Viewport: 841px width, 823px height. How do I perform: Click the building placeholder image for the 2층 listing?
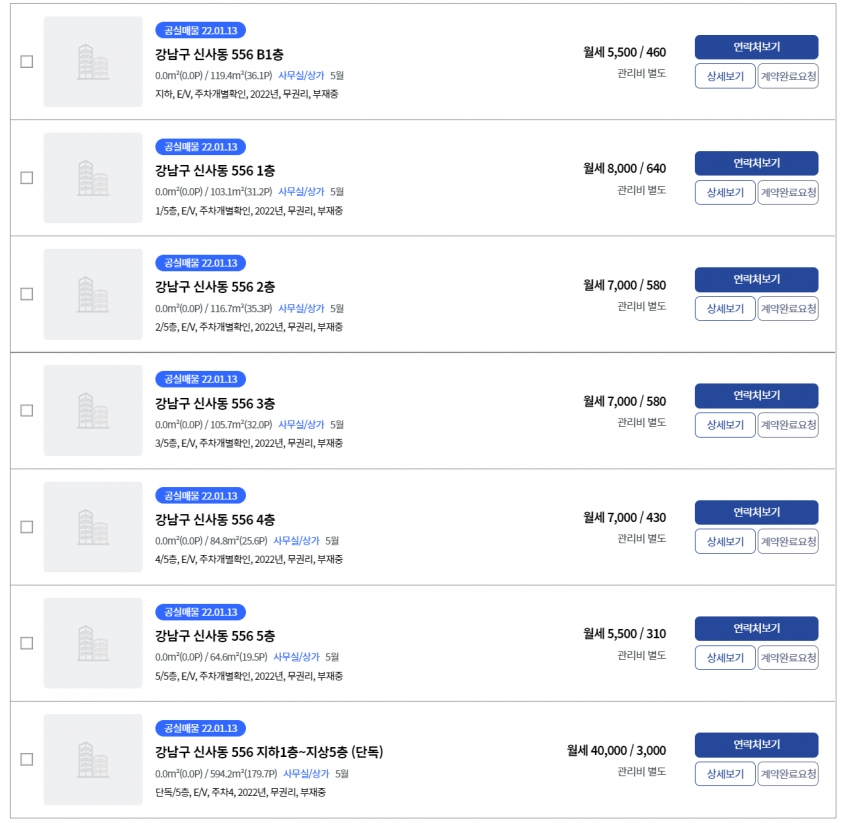(93, 294)
